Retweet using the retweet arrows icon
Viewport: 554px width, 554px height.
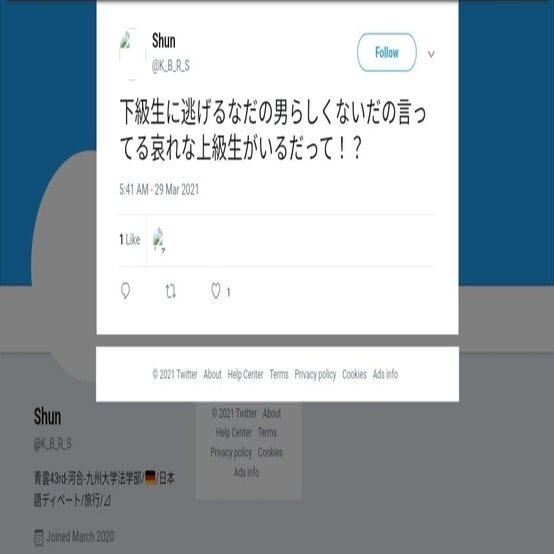171,292
